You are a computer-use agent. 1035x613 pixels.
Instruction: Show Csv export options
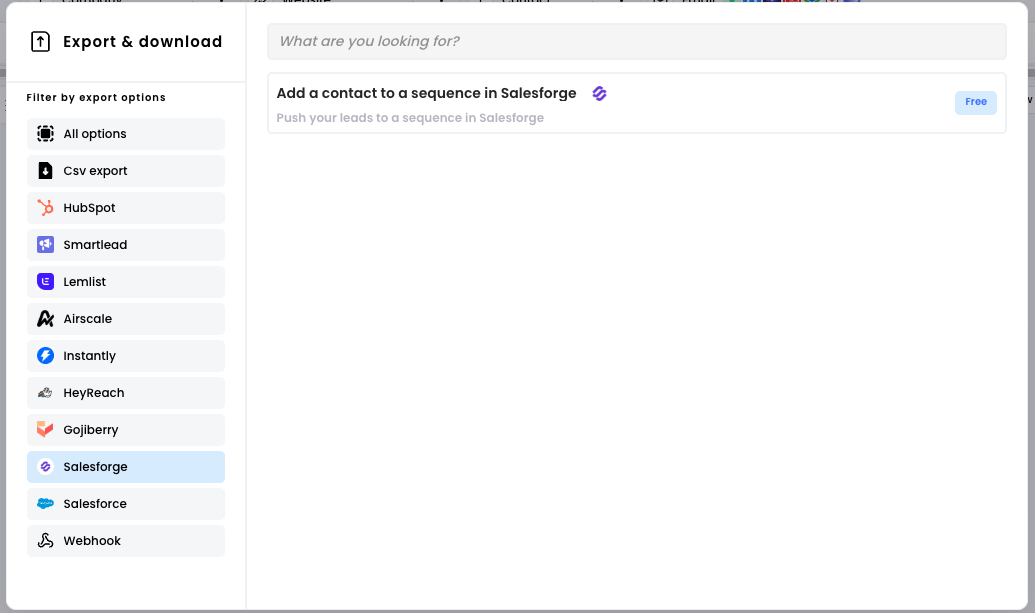(x=126, y=171)
